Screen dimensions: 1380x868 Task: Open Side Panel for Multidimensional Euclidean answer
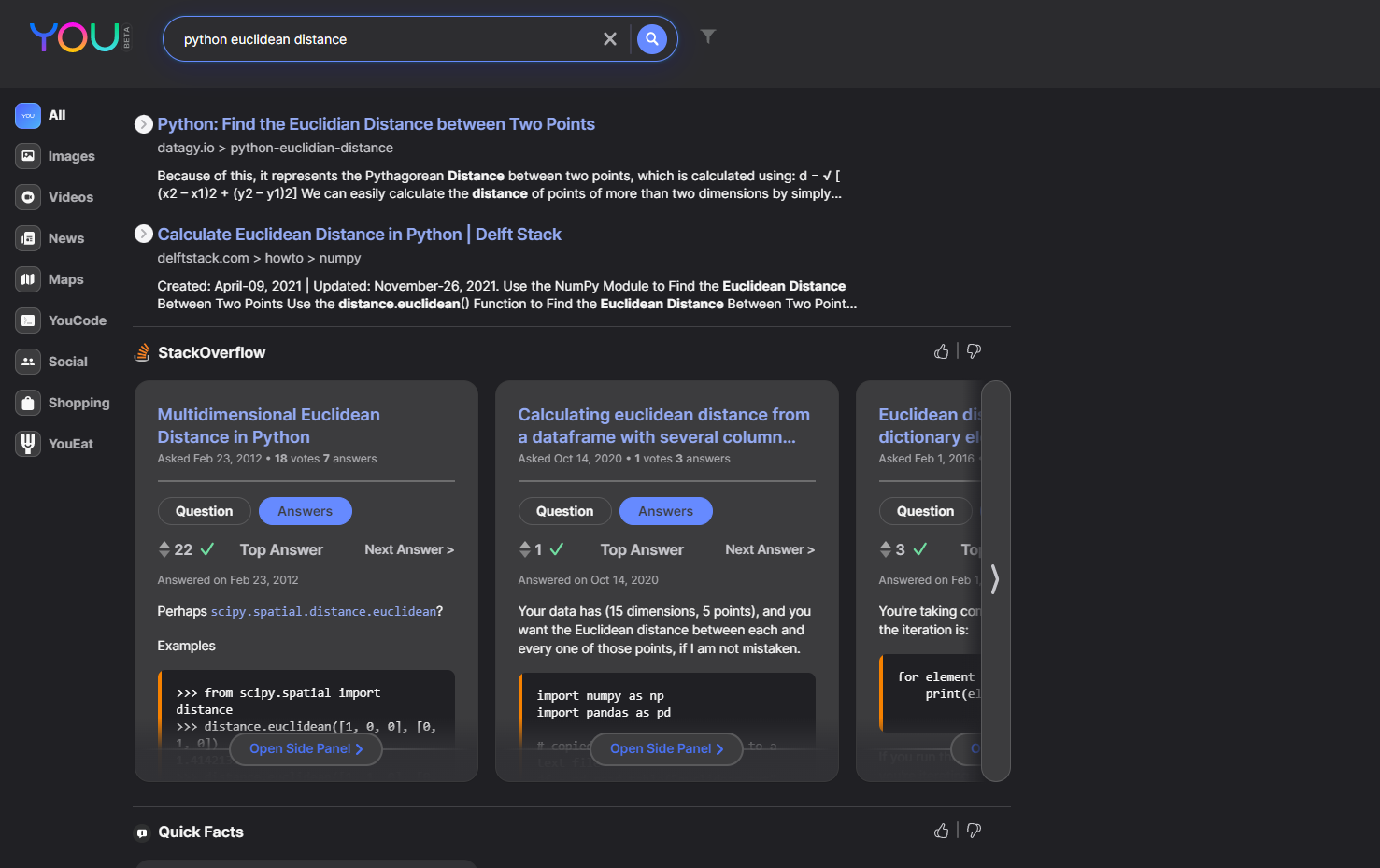tap(305, 748)
